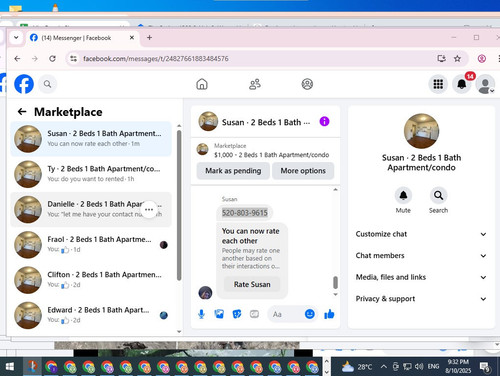The height and width of the screenshot is (376, 500).
Task: Expand Media, files and links section
Action: coord(421,277)
